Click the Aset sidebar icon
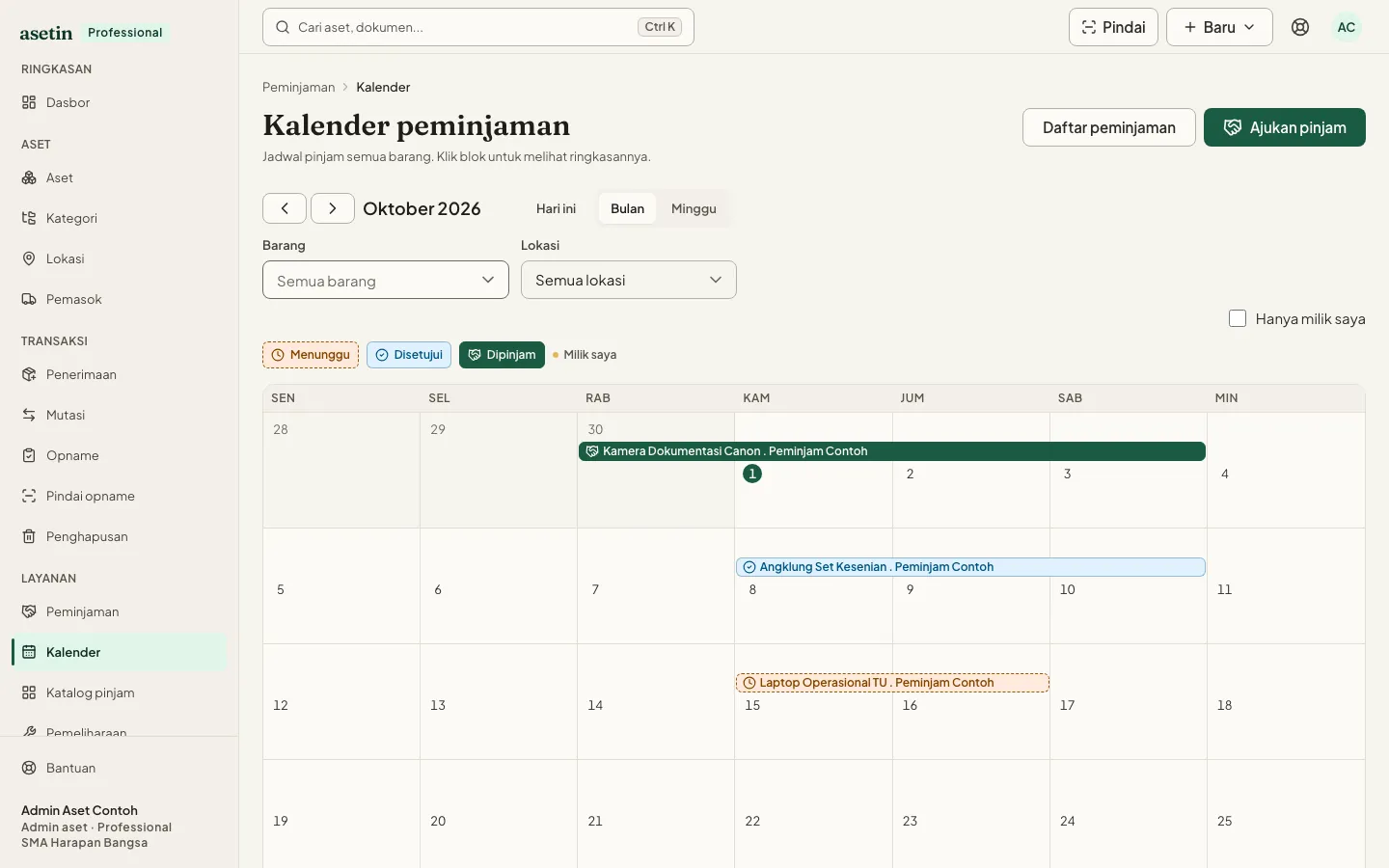 [x=29, y=177]
